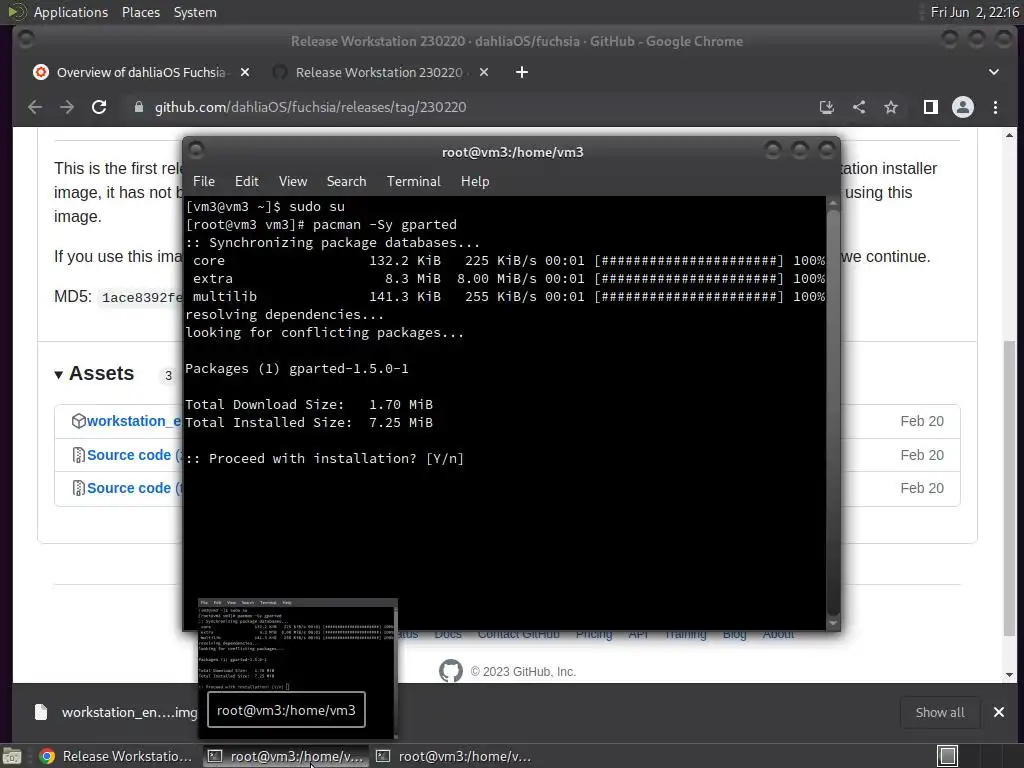This screenshot has height=768, width=1024.
Task: Close the Overview of dahliaOS Fuchsia tab
Action: (245, 72)
